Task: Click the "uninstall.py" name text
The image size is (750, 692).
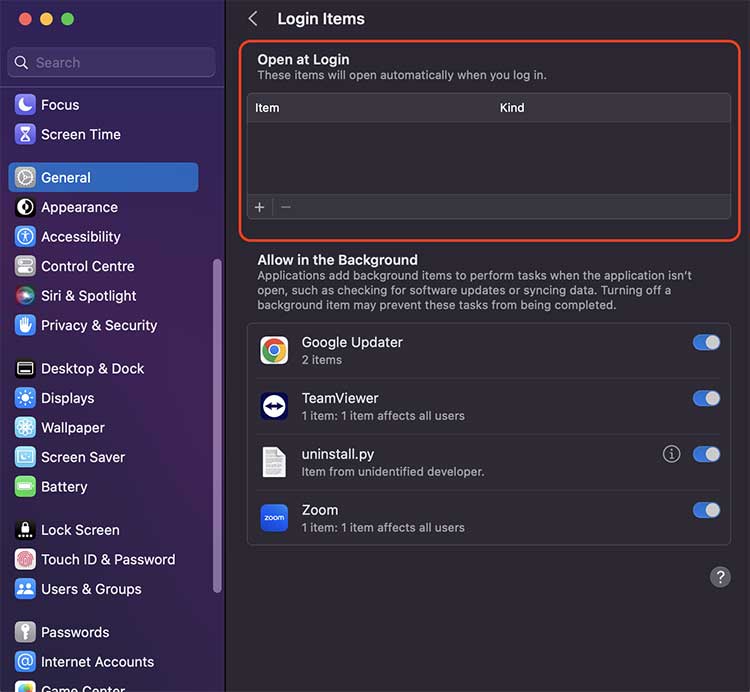Action: (x=338, y=454)
